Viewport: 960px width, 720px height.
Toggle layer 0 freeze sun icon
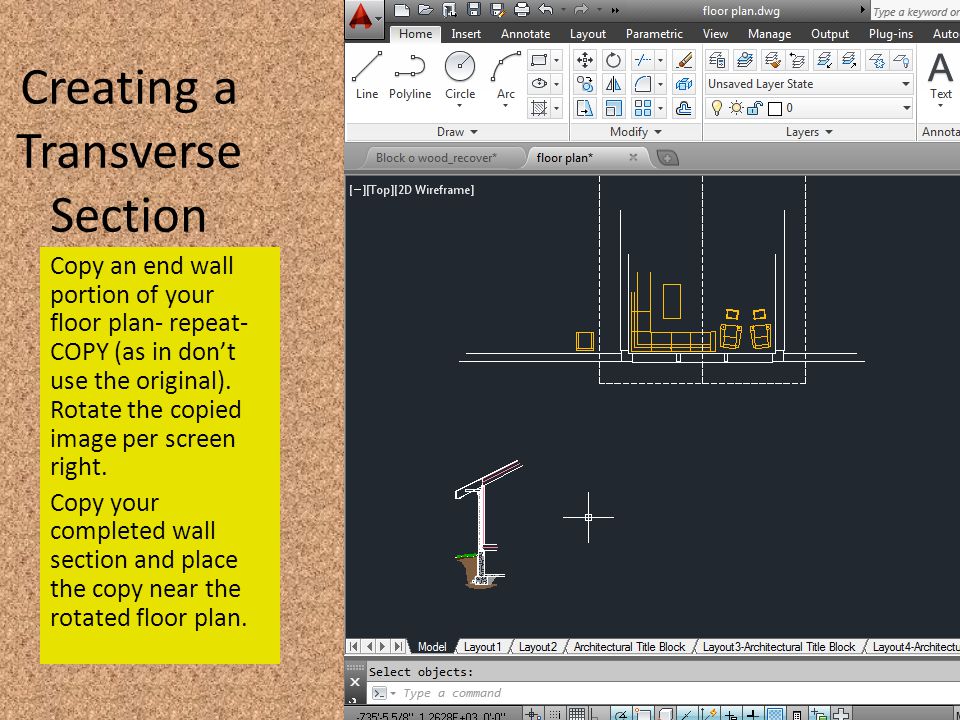tap(736, 108)
